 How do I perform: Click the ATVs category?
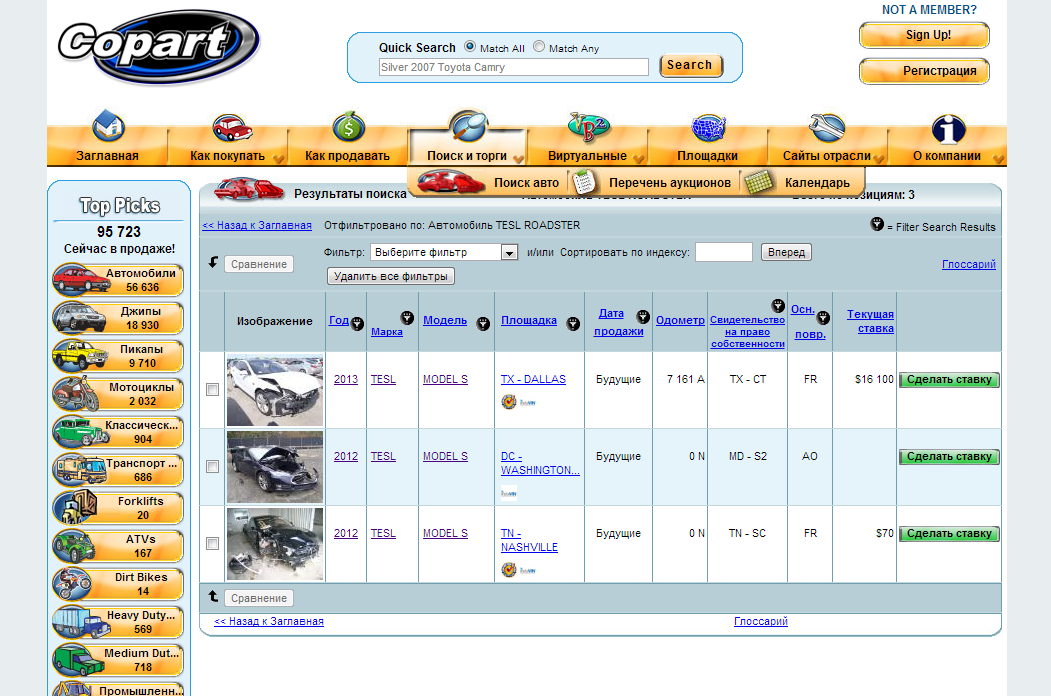click(118, 546)
